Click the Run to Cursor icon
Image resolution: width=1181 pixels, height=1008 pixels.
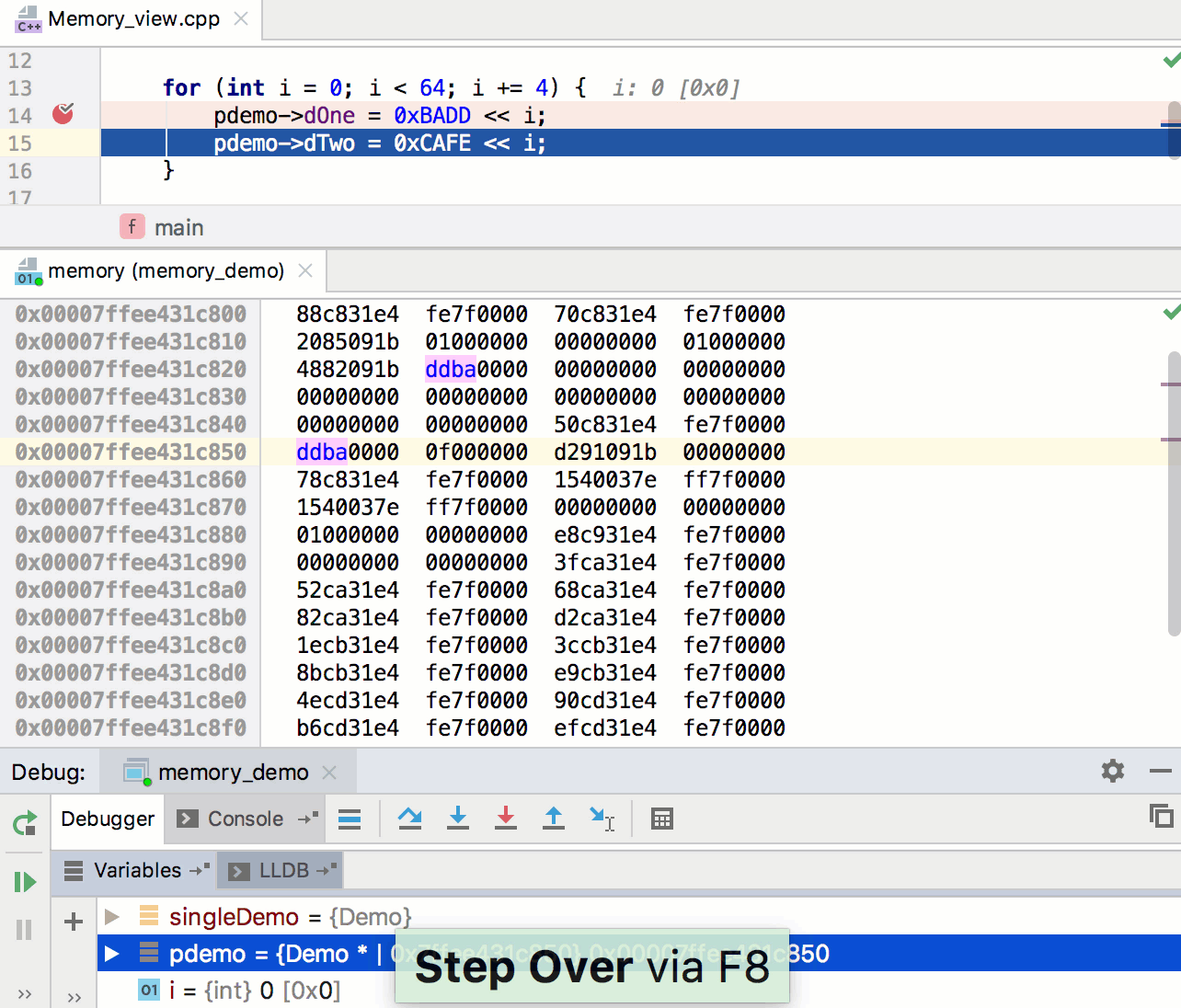click(x=602, y=819)
